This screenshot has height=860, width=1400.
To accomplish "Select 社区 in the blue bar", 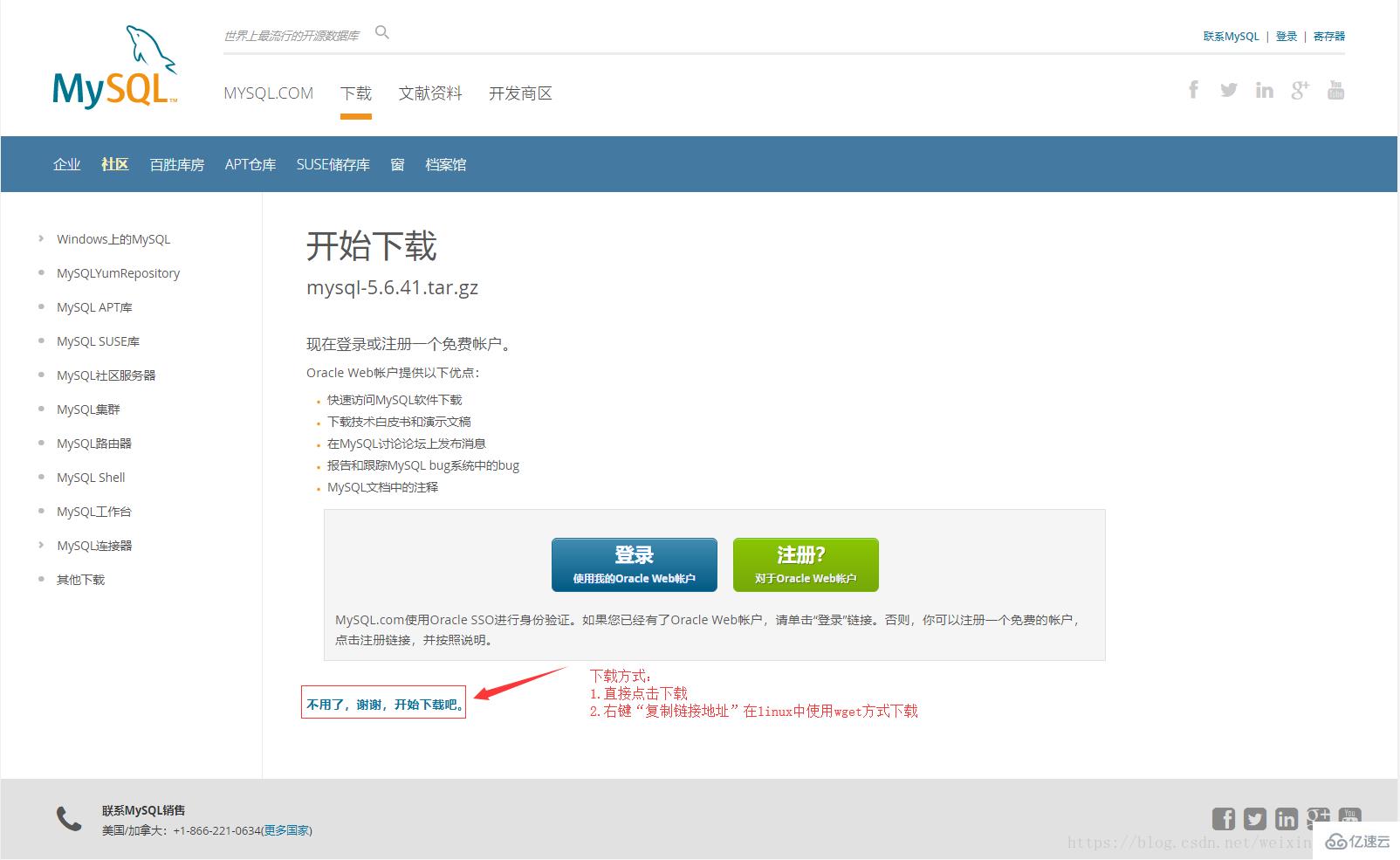I will 114,164.
